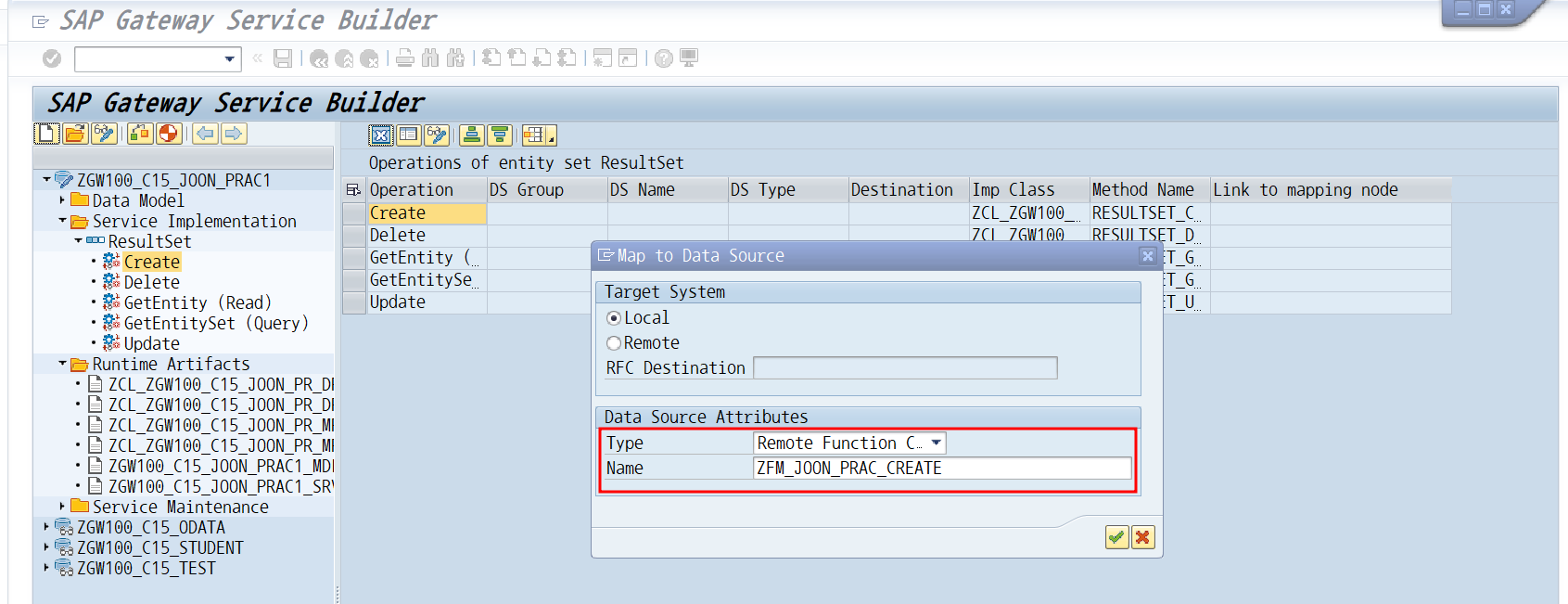Collapse the ResultSet node
Screen dimensions: 1568x604
coord(78,240)
